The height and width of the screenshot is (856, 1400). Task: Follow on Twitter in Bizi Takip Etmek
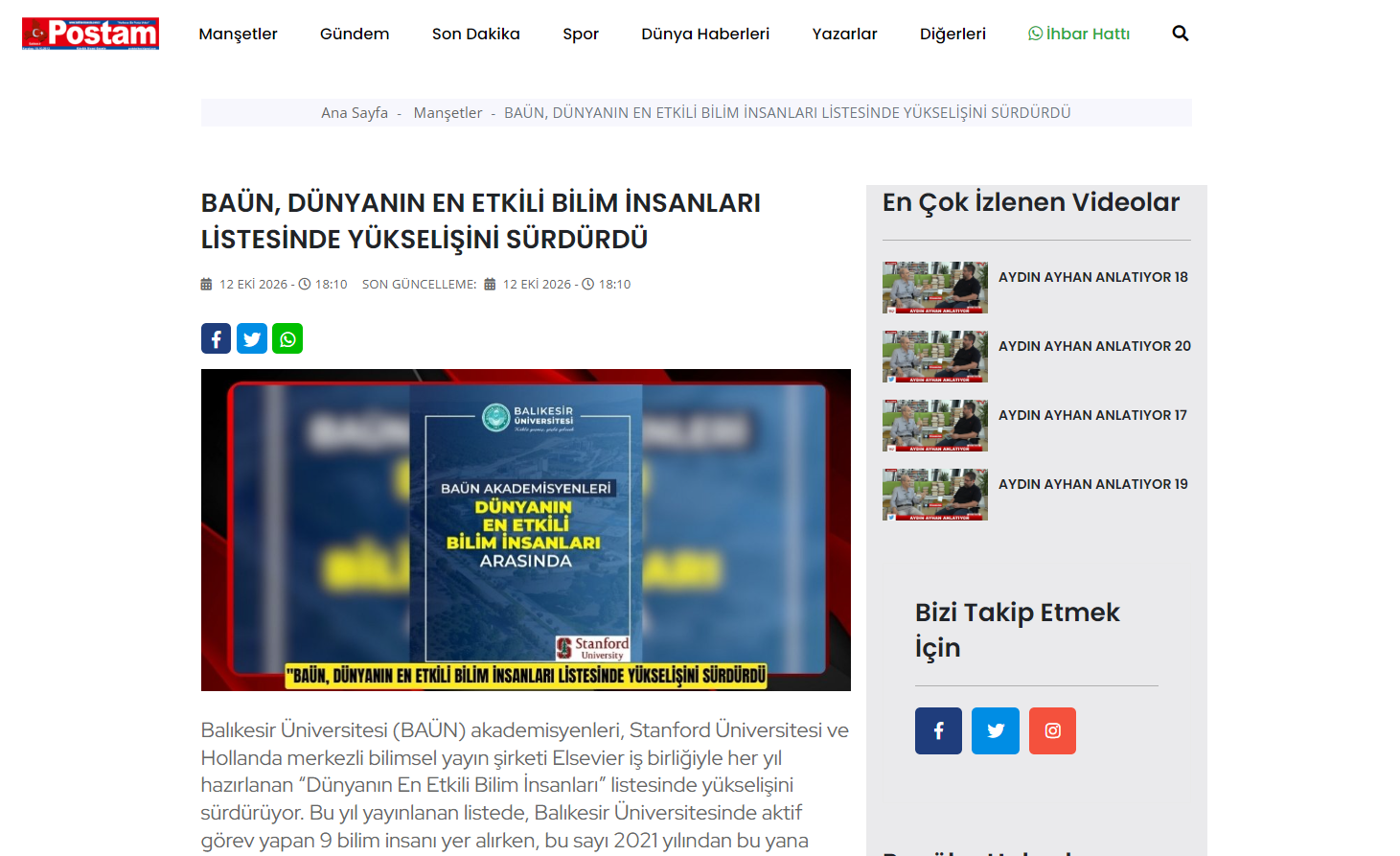pyautogui.click(x=996, y=730)
